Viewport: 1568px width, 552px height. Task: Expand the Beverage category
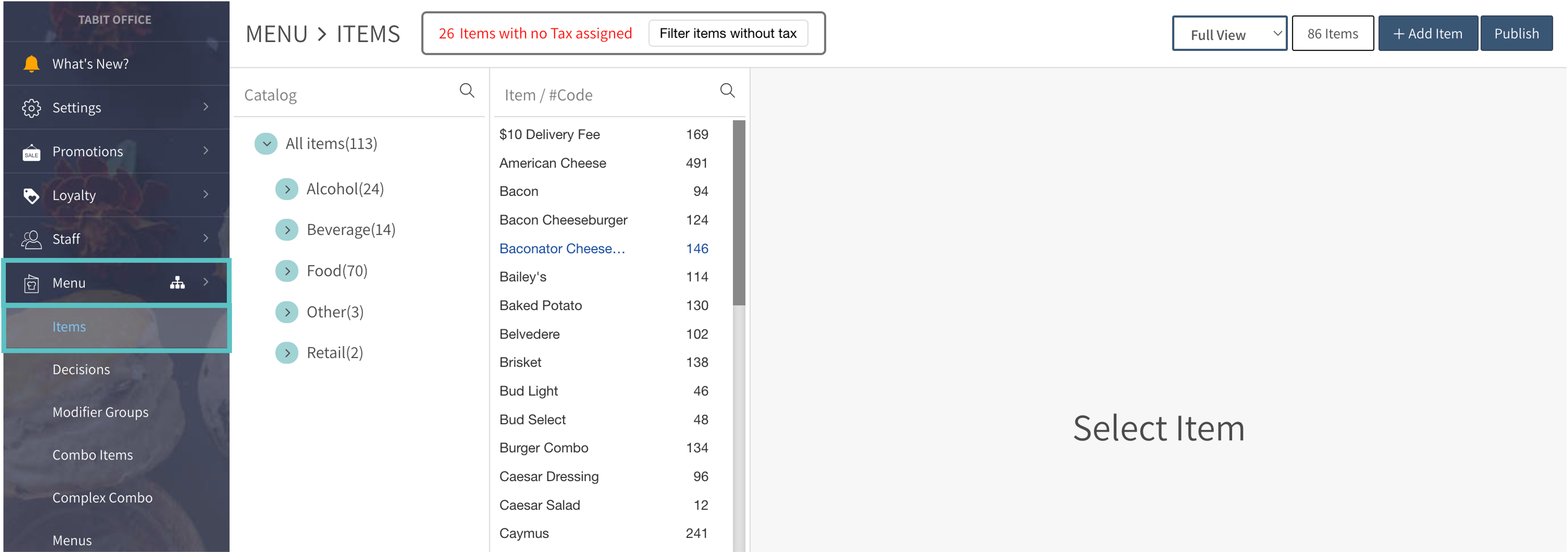[x=287, y=230]
